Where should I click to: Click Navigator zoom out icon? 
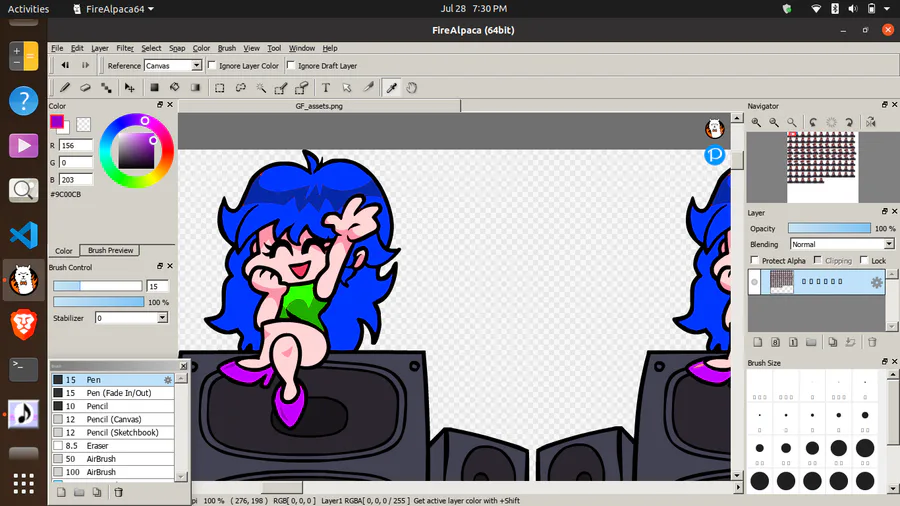pos(774,122)
